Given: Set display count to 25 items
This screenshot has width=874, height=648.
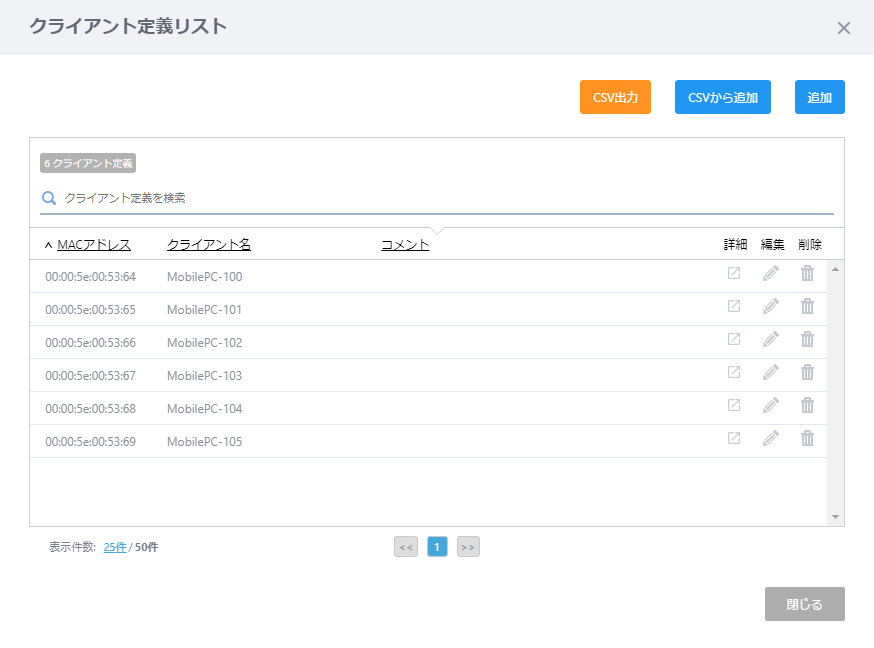Looking at the screenshot, I should tap(114, 547).
